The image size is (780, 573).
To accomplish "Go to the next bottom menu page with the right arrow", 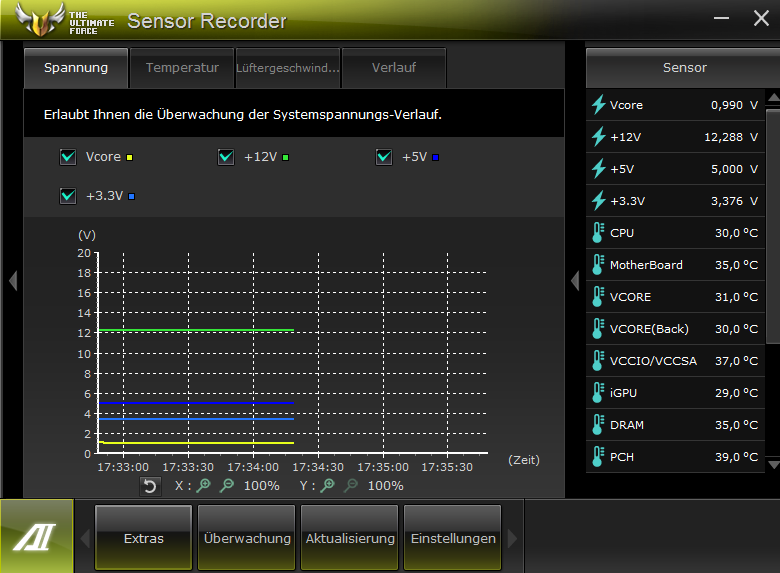I will click(x=512, y=539).
